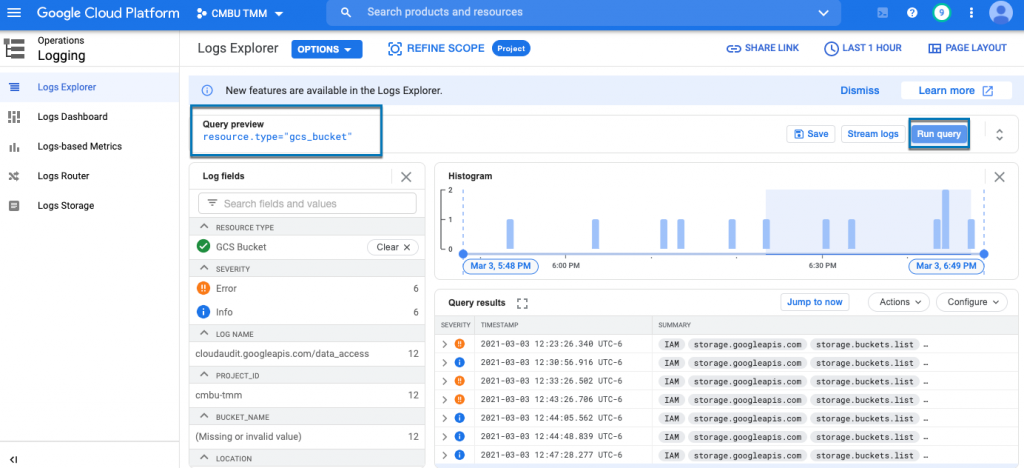Filter logs by Info severity

[x=223, y=312]
